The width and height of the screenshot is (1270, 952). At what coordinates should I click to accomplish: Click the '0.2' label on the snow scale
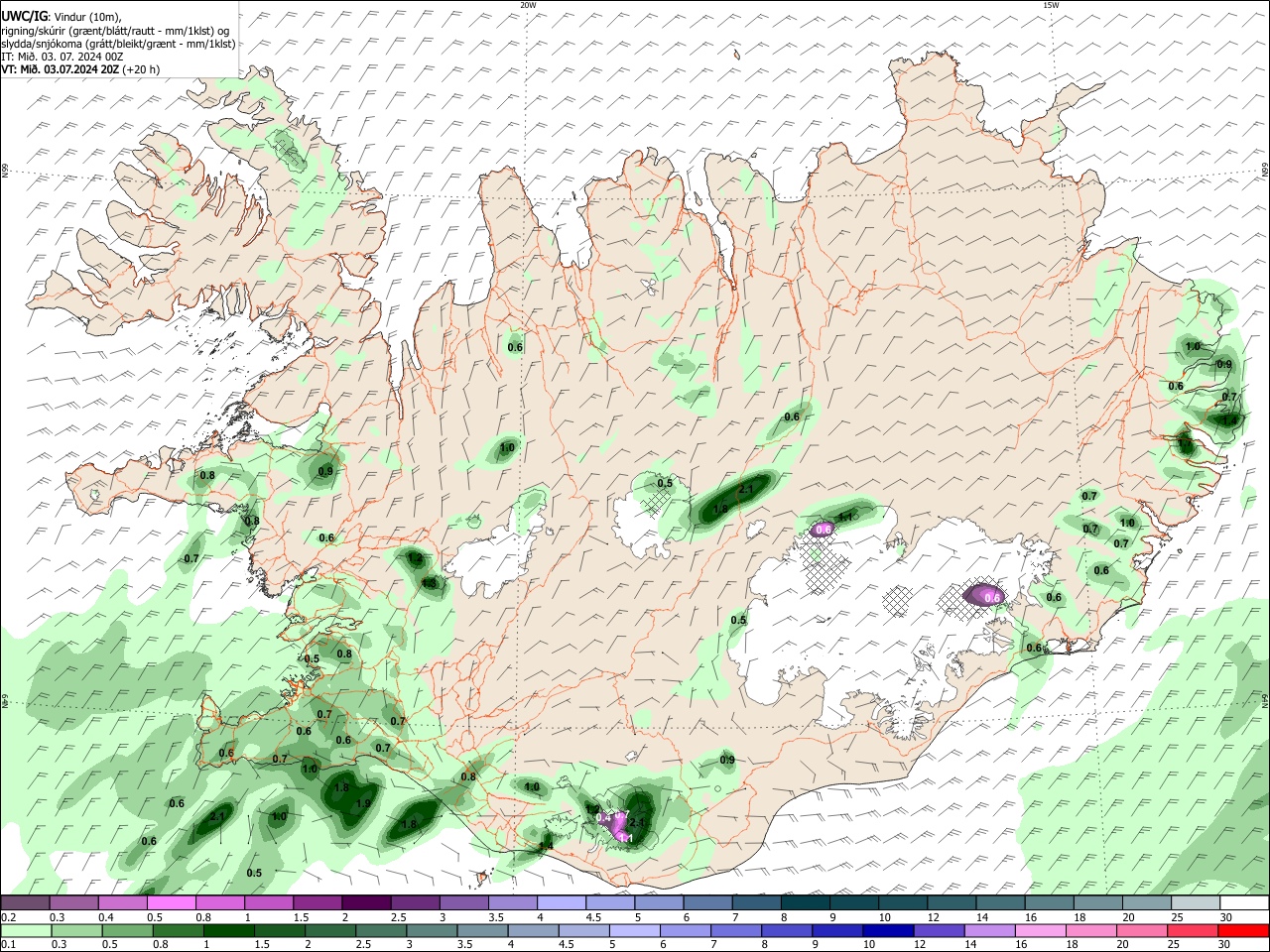[x=8, y=917]
